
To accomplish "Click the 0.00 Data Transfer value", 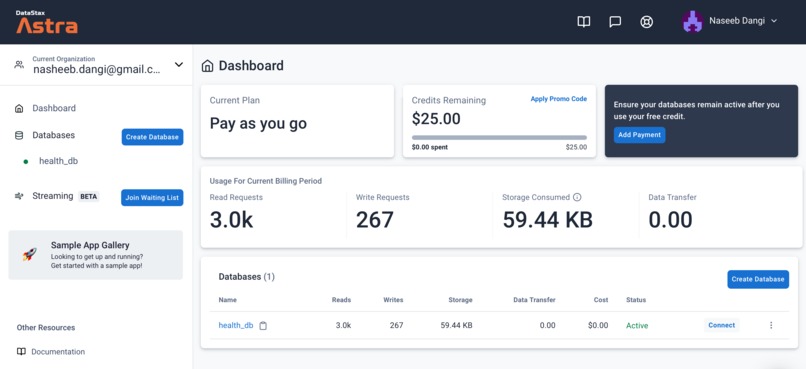I will (x=670, y=220).
